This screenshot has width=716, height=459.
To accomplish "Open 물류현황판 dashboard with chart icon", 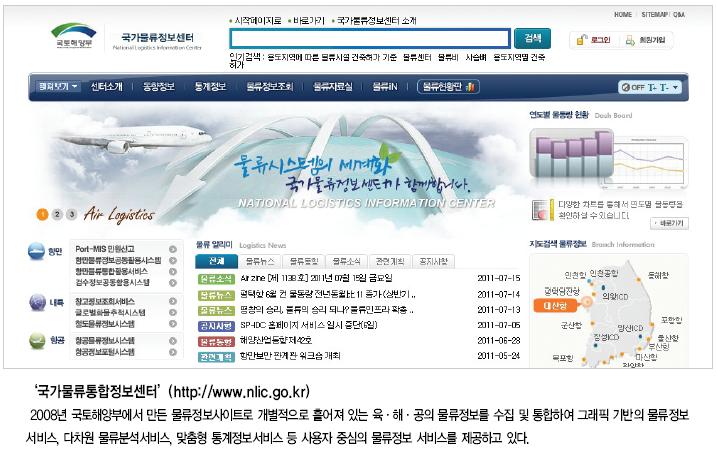I will point(448,86).
